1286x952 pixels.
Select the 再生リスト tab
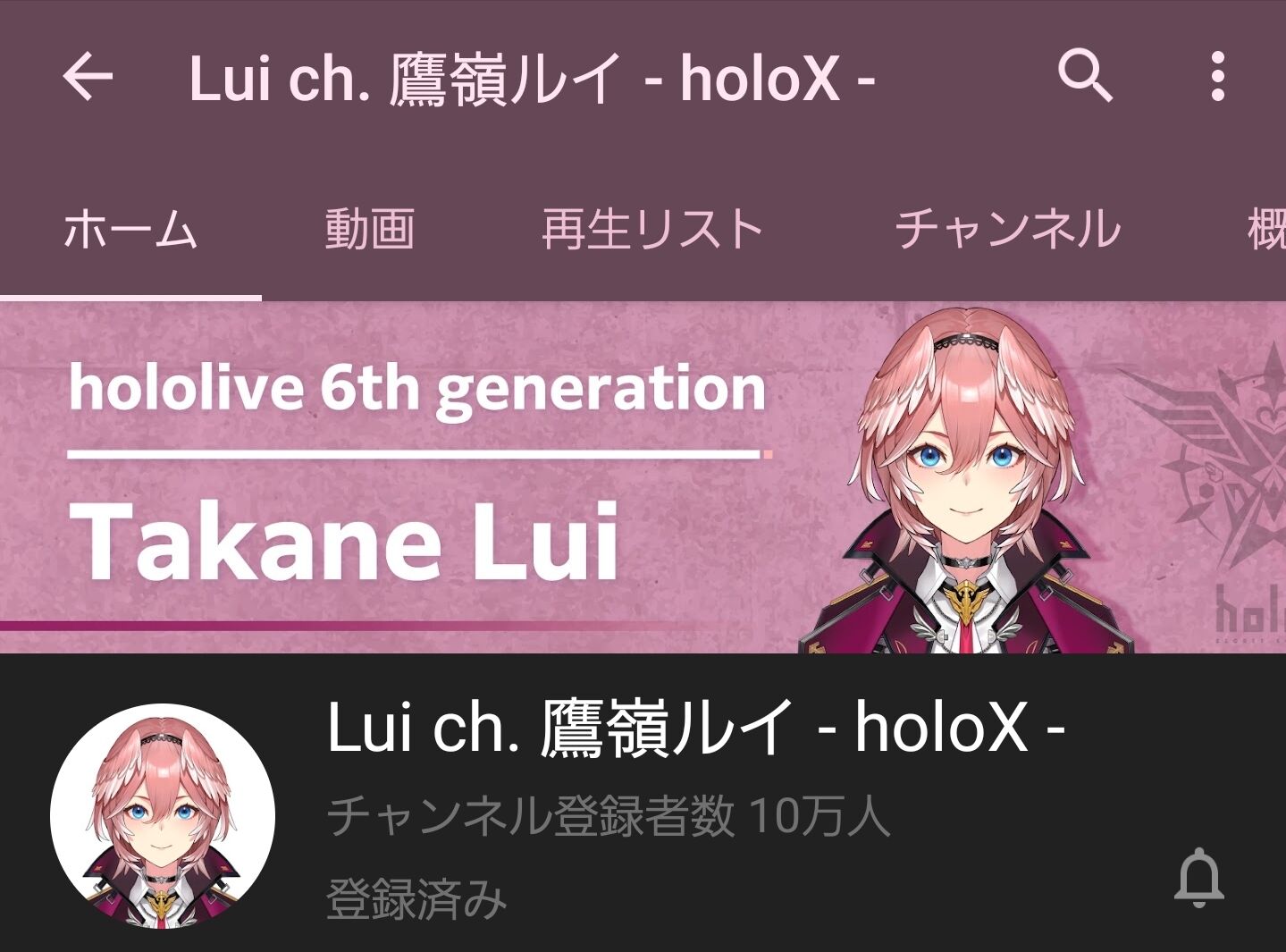[653, 229]
